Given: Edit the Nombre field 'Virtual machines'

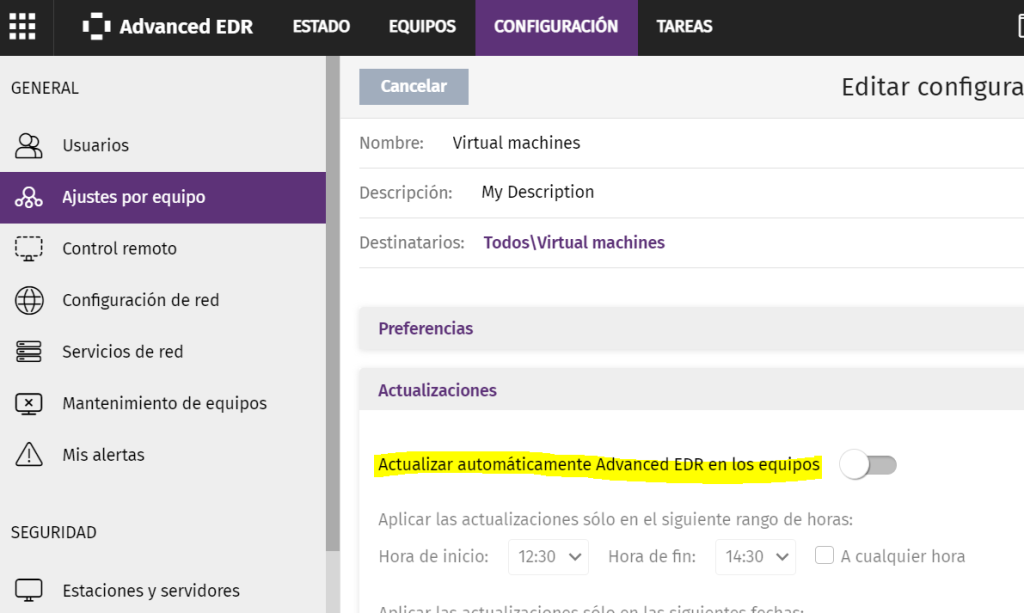Looking at the screenshot, I should (x=516, y=143).
